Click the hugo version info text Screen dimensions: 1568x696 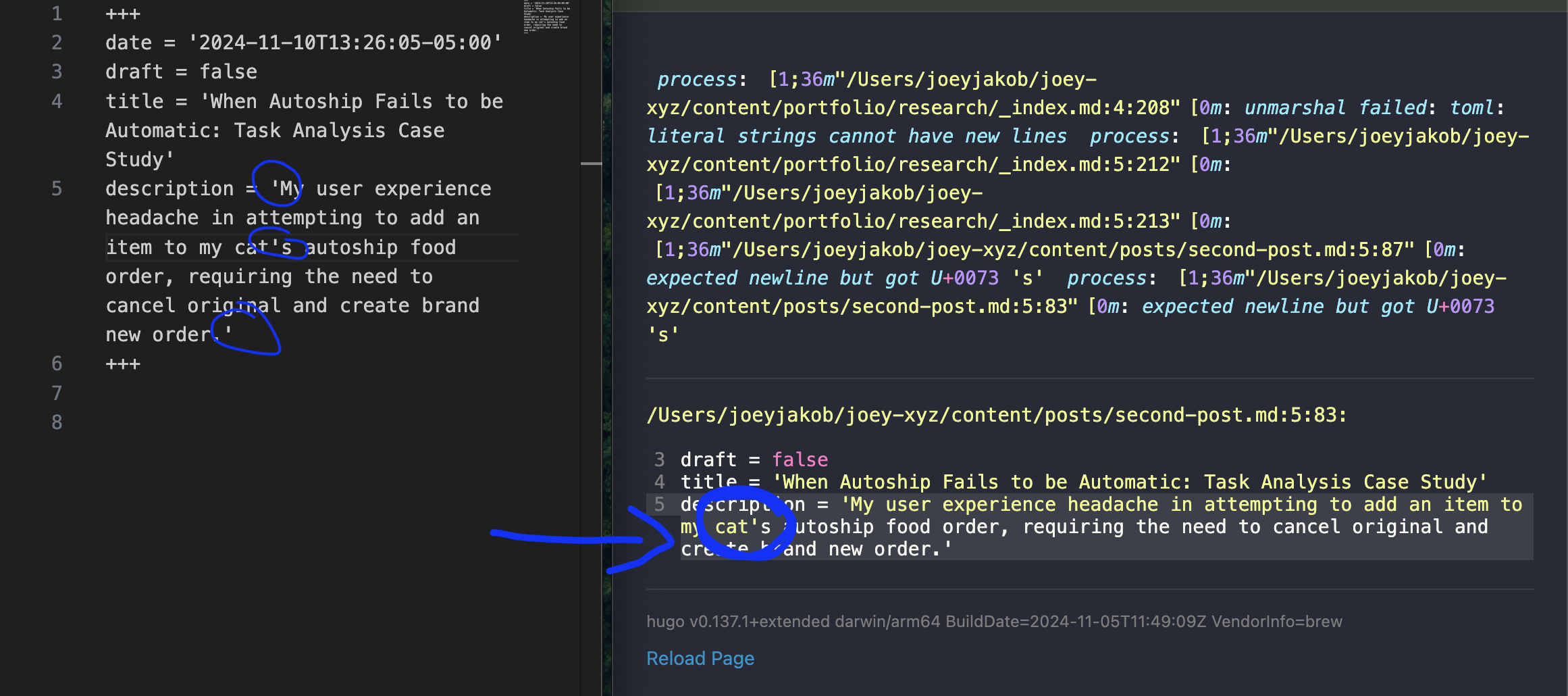994,622
